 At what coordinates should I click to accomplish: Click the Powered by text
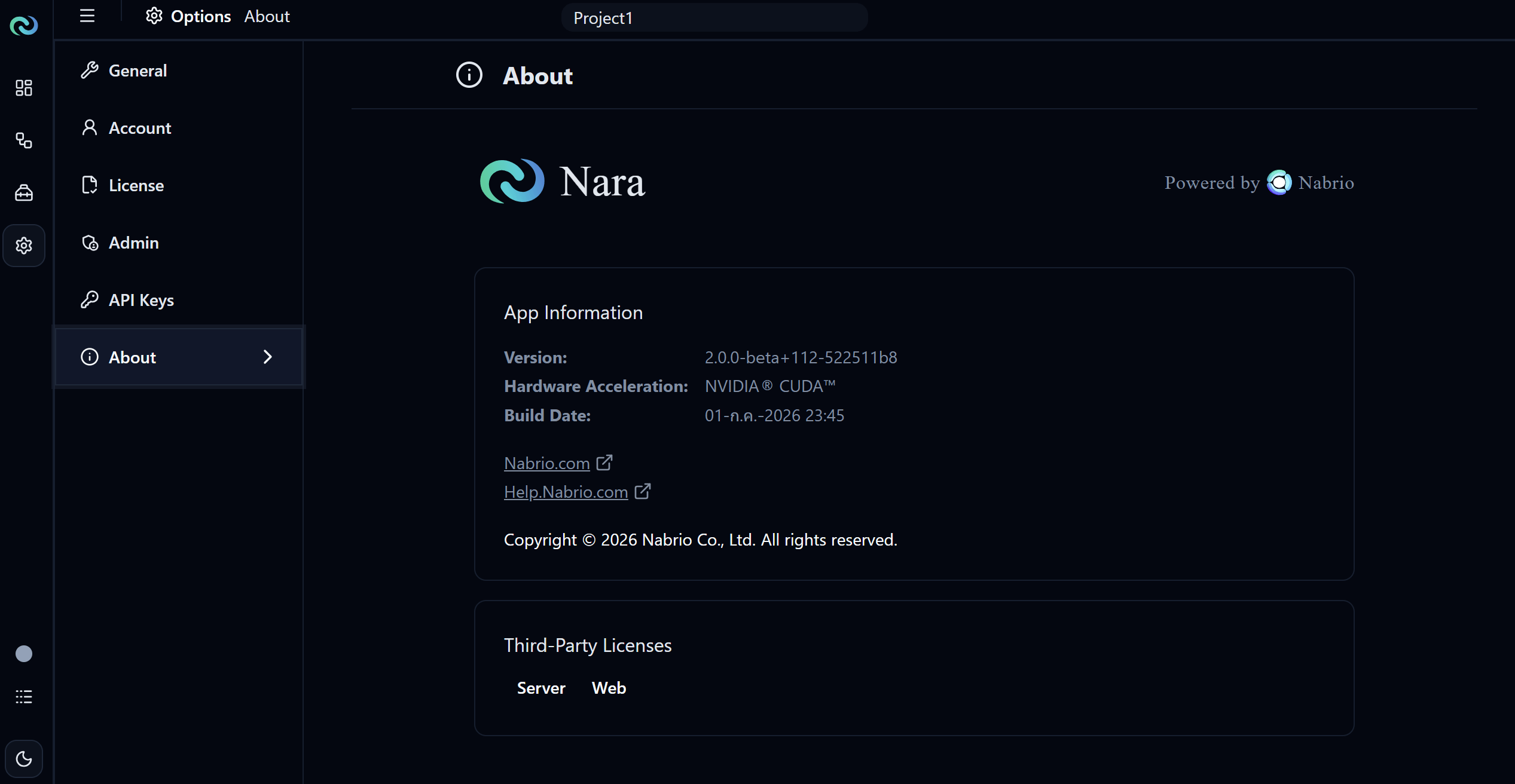coord(1212,183)
